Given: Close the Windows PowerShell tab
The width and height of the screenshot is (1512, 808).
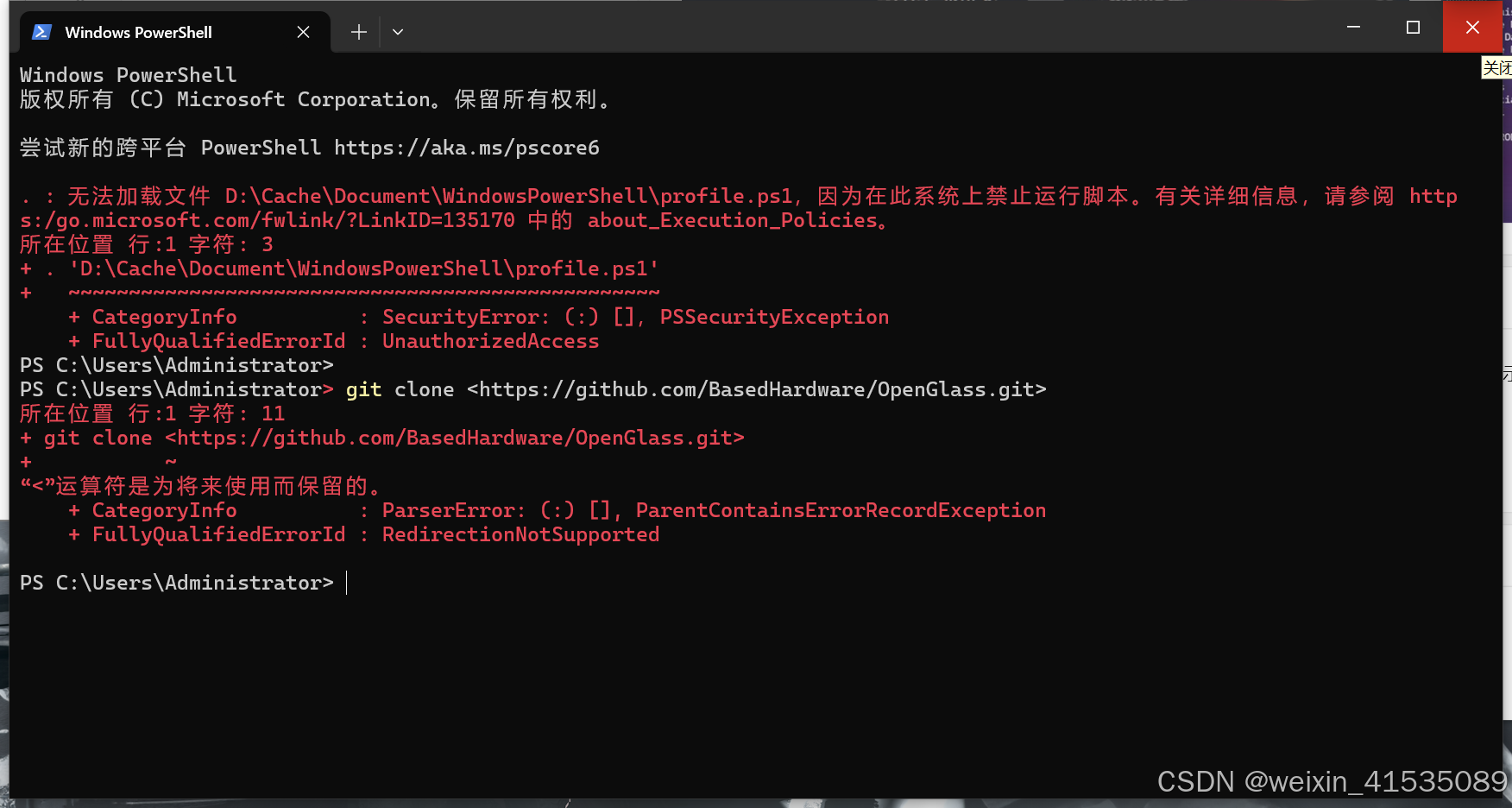Looking at the screenshot, I should 303,32.
